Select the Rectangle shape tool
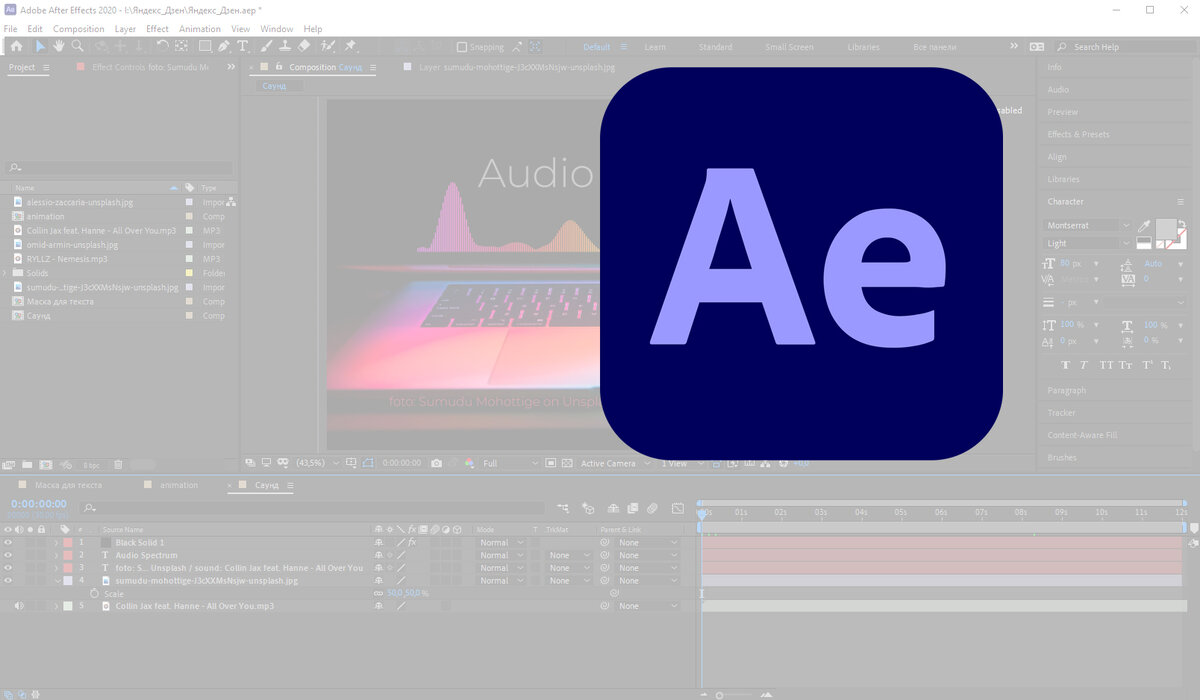Screen dimensions: 1200x700 click(204, 46)
